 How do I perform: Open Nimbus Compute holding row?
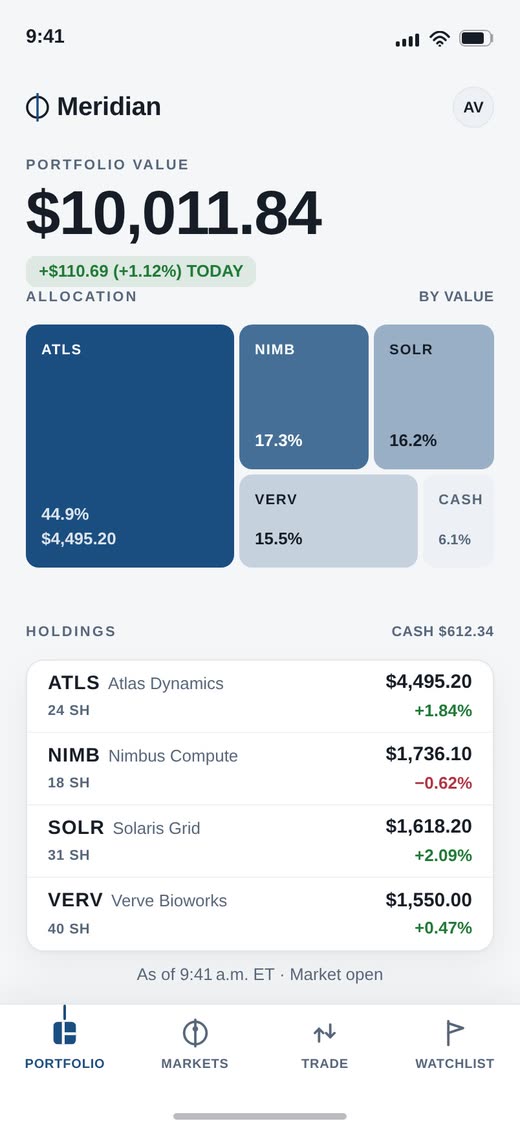click(260, 769)
